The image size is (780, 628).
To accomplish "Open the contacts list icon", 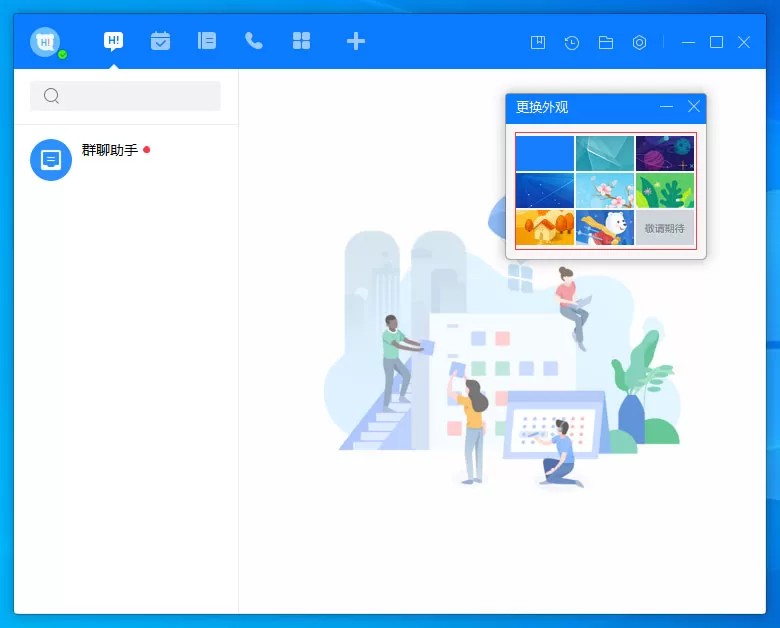I will click(206, 41).
